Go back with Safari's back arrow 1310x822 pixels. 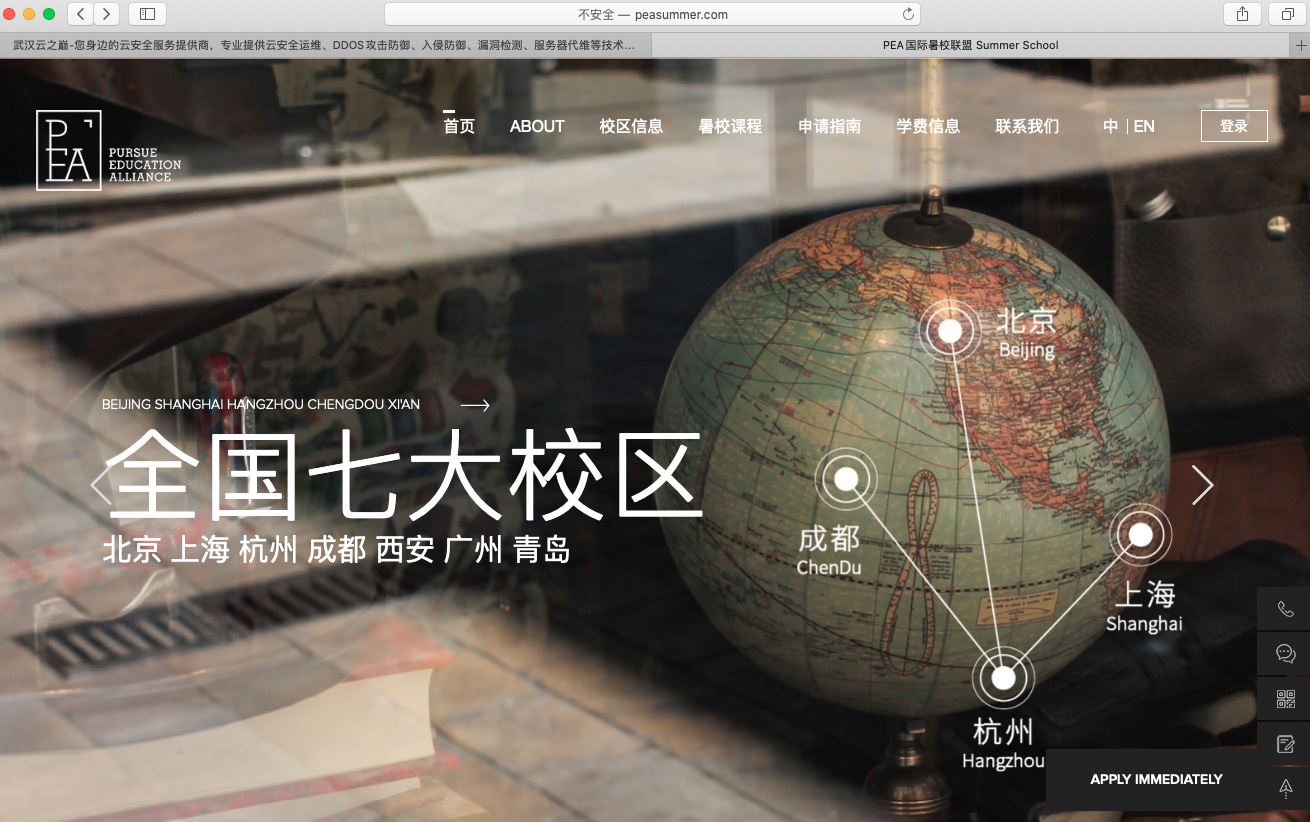point(80,14)
